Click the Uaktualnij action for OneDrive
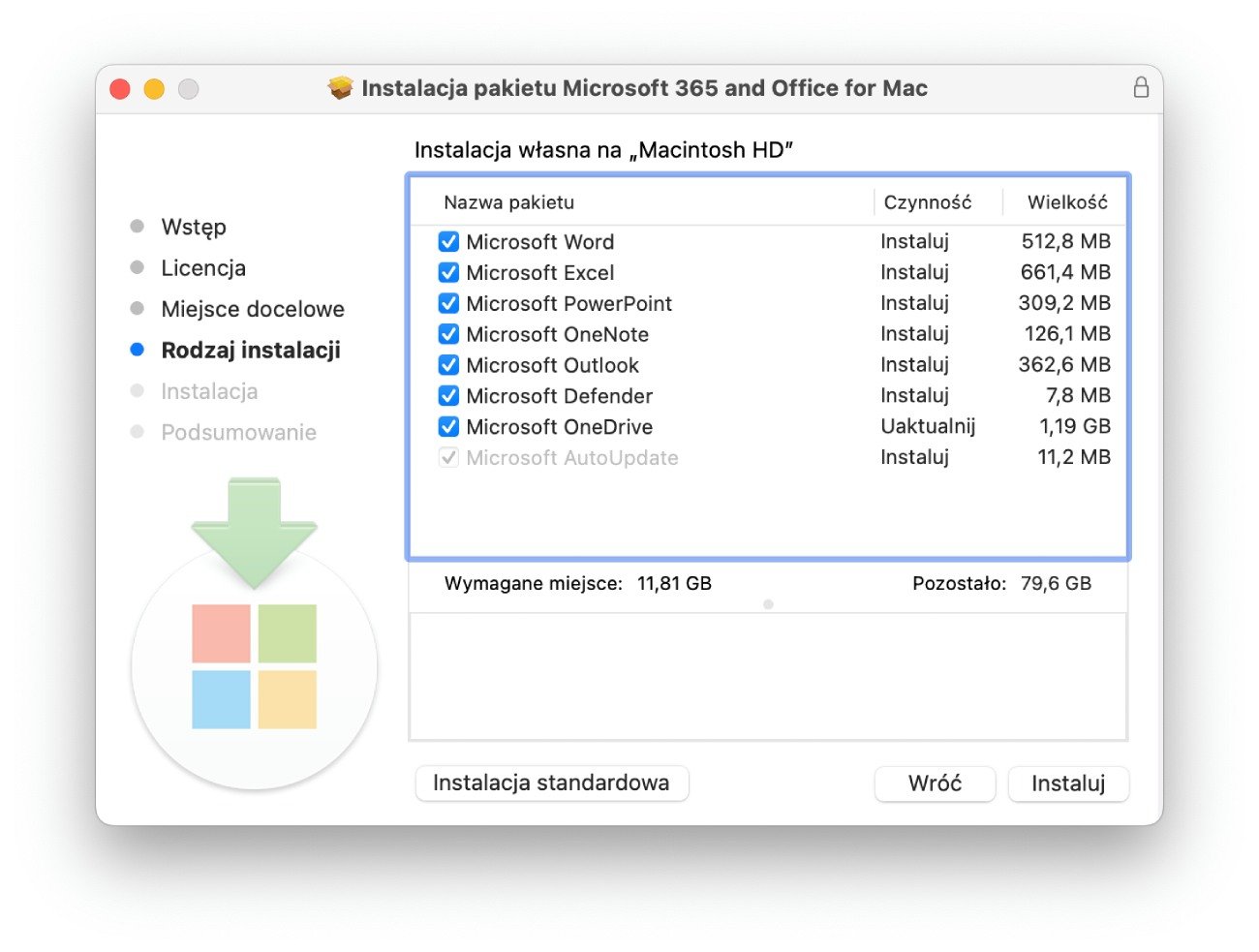Screen dimensions: 1259x952 [927, 426]
